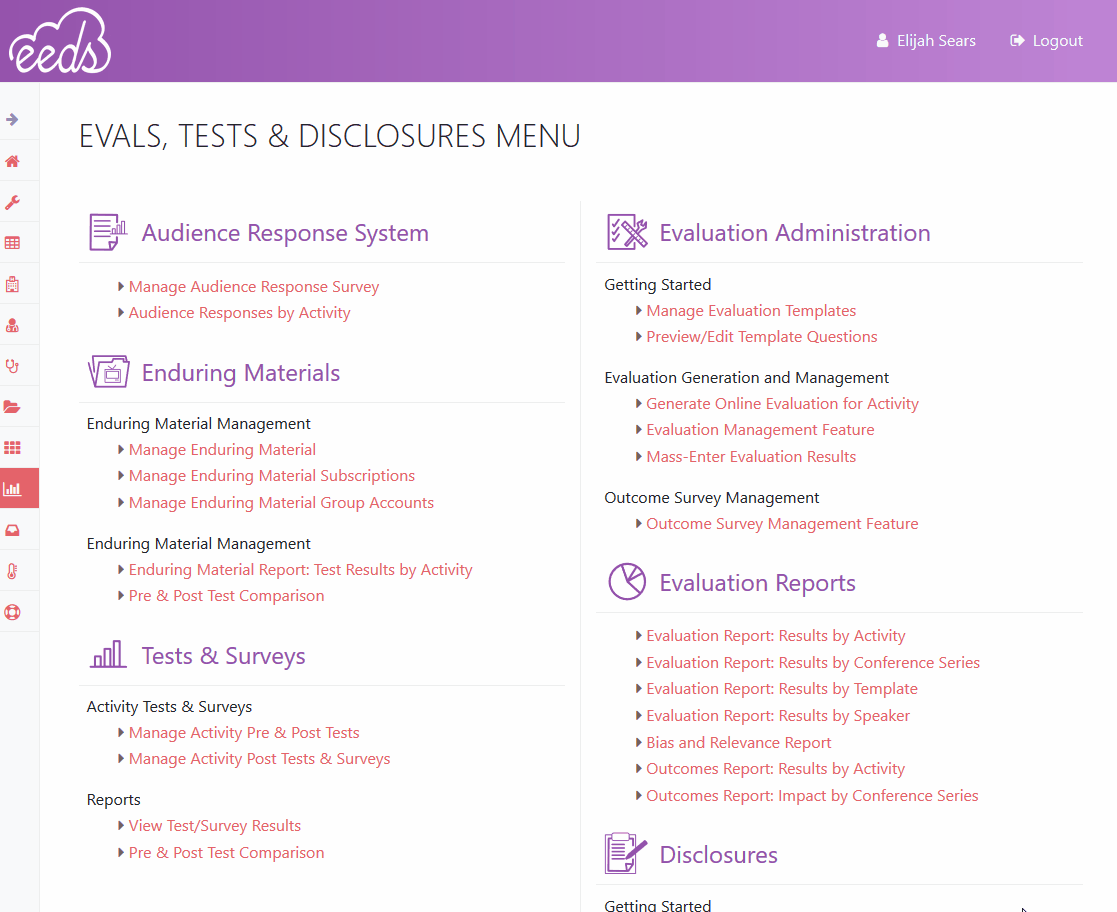Expand the arrow beside Bias and Relevance Report

click(638, 742)
